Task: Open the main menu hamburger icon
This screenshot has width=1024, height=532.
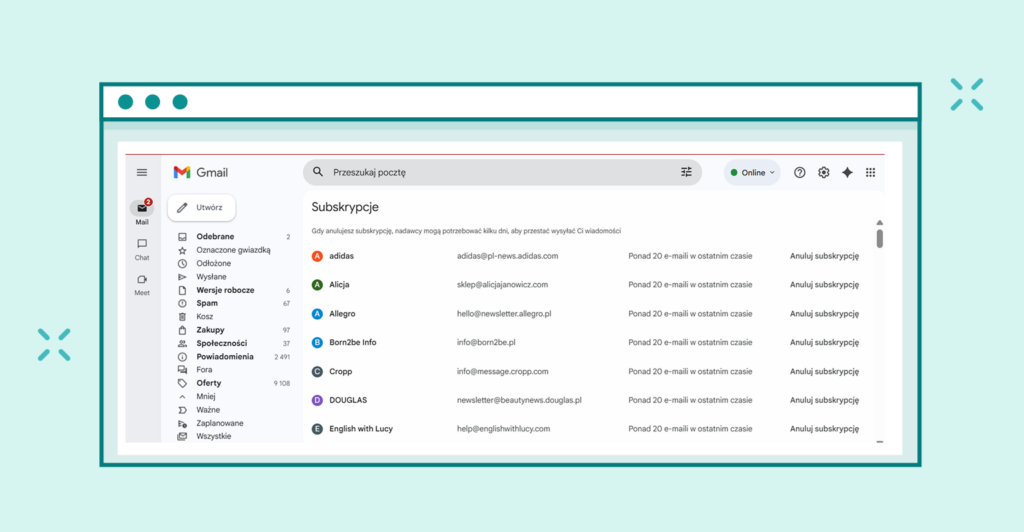Action: click(x=142, y=173)
